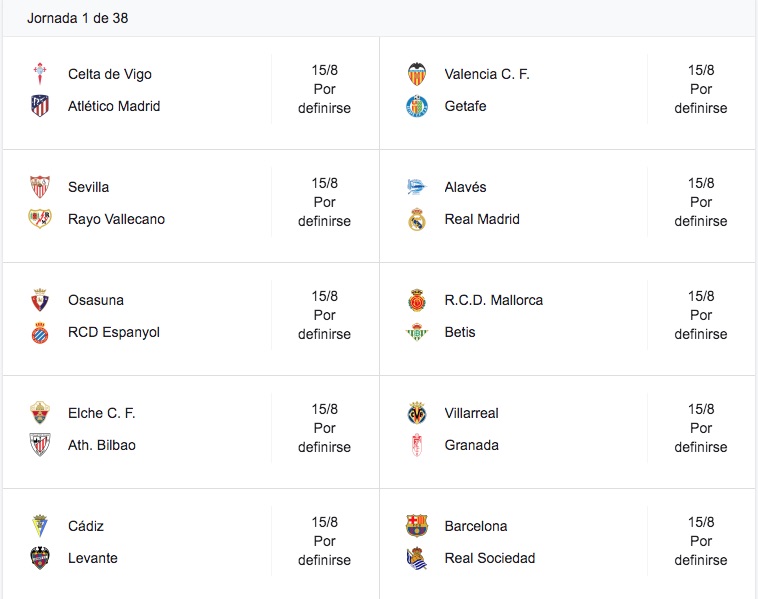This screenshot has width=758, height=599.
Task: Click the Getafe crest icon
Action: point(417,106)
